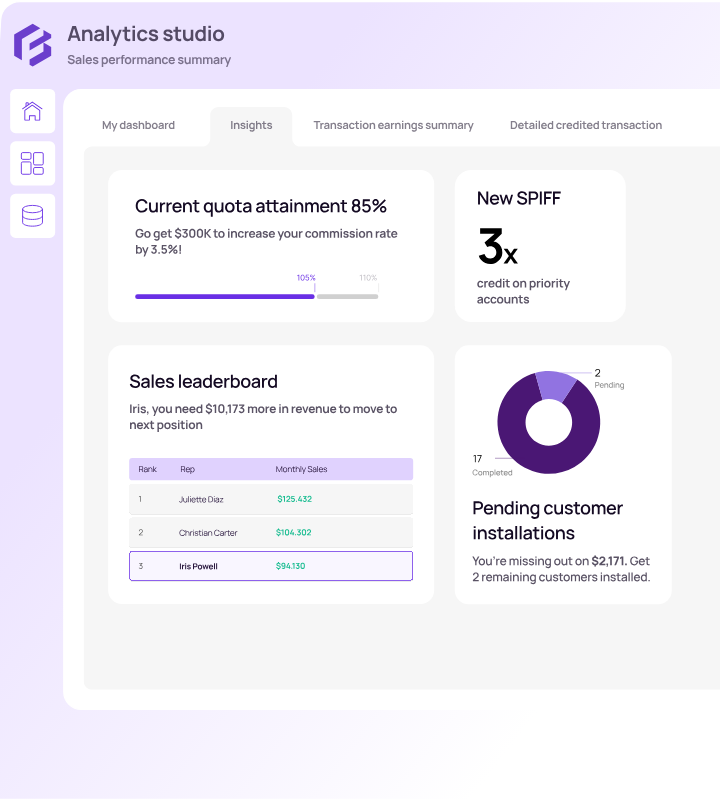
Task: Click the $104.302 sales value
Action: point(293,532)
